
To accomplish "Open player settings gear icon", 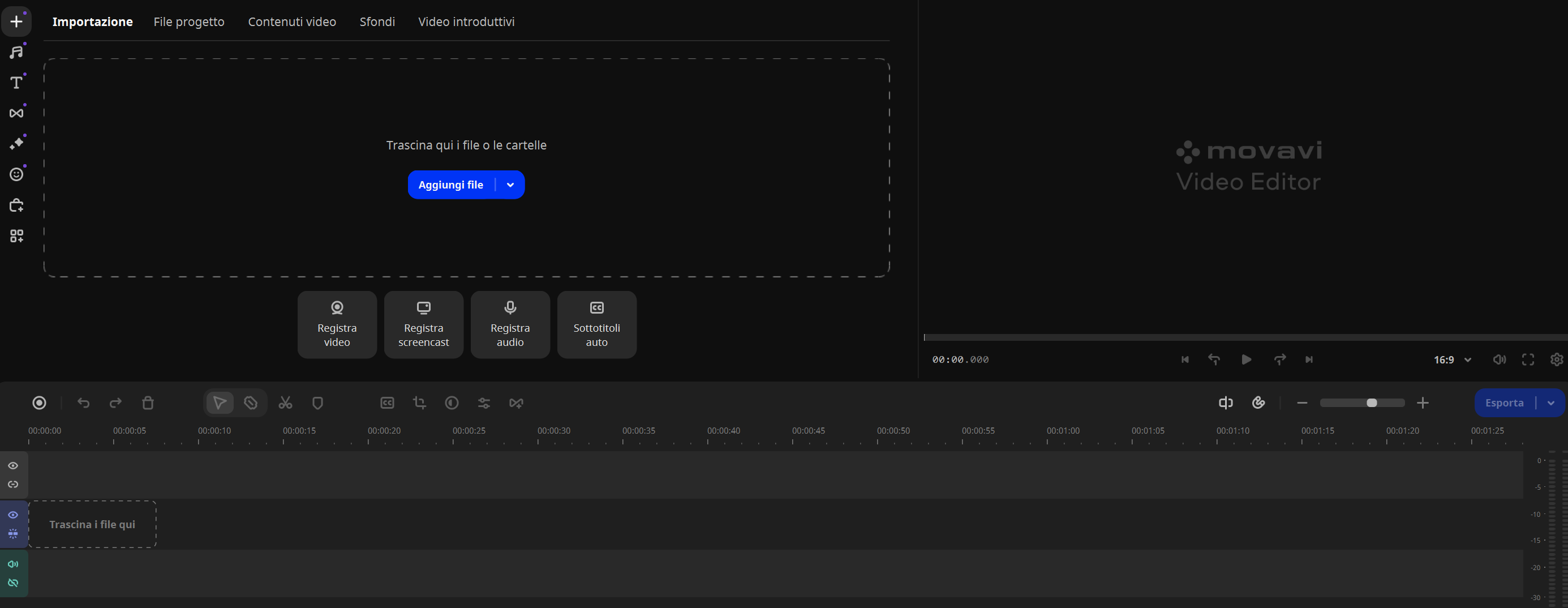I will pyautogui.click(x=1557, y=359).
